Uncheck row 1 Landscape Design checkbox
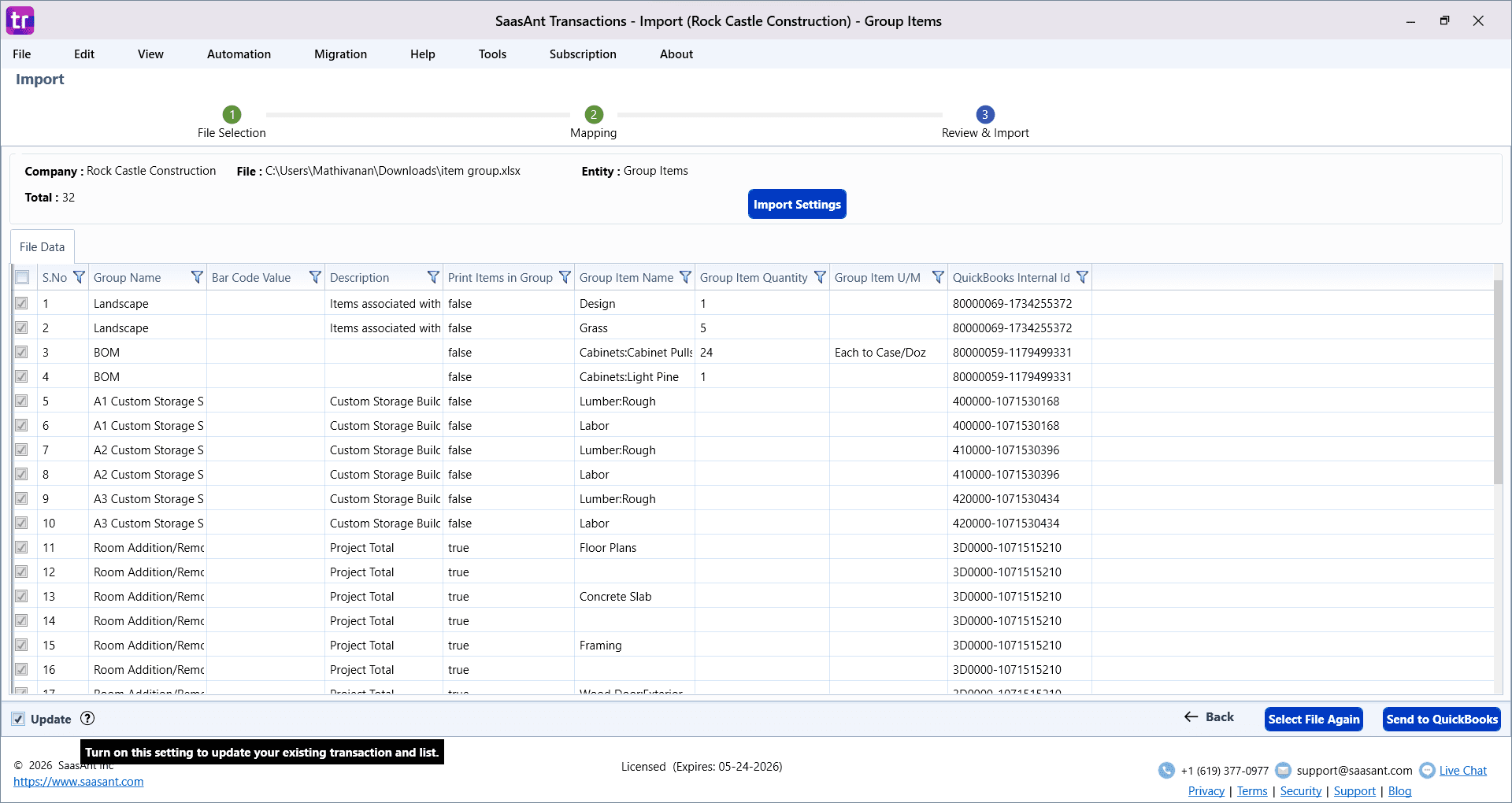Screen dimensions: 1512x803 click(21, 303)
